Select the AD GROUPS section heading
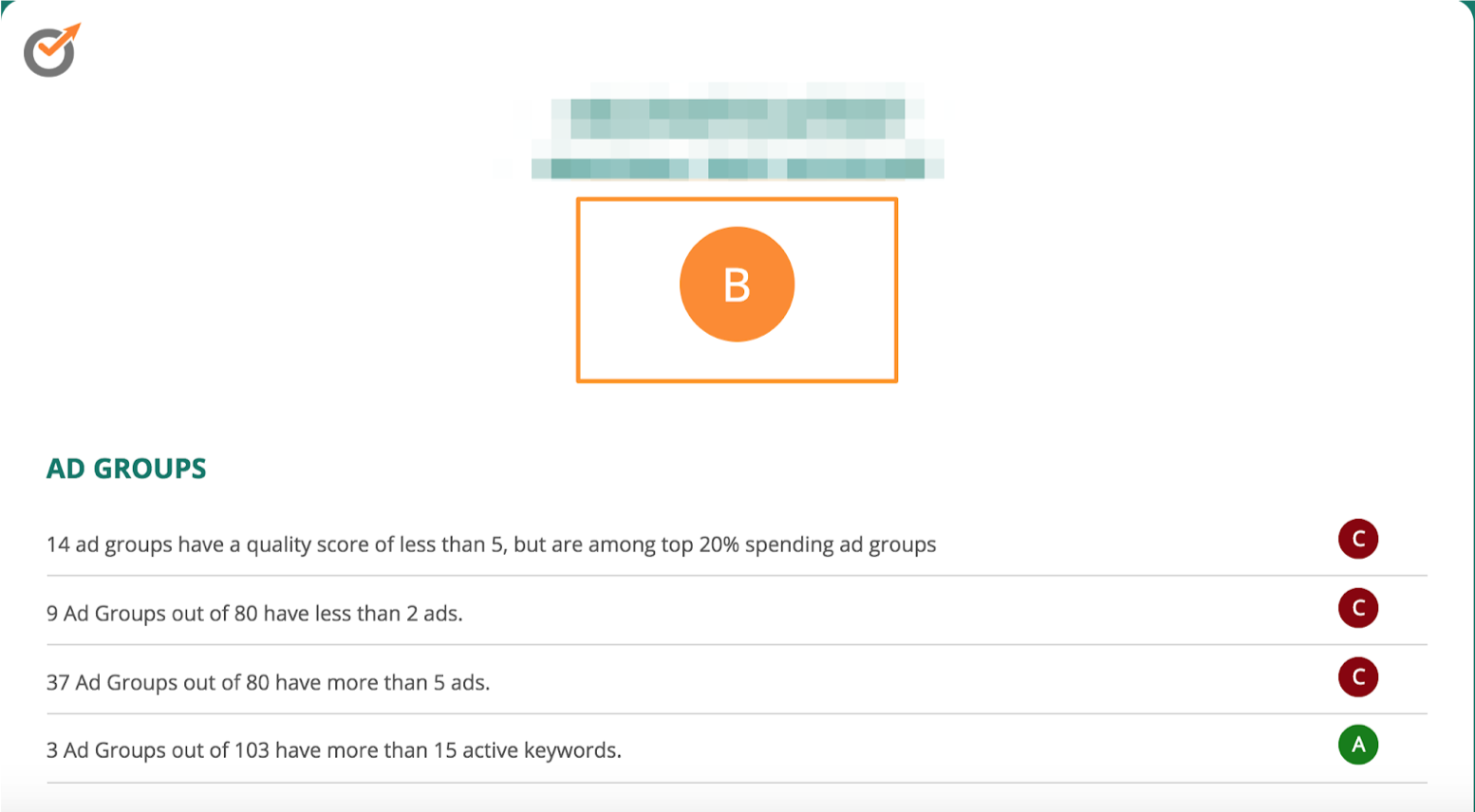The width and height of the screenshot is (1475, 812). tap(126, 469)
